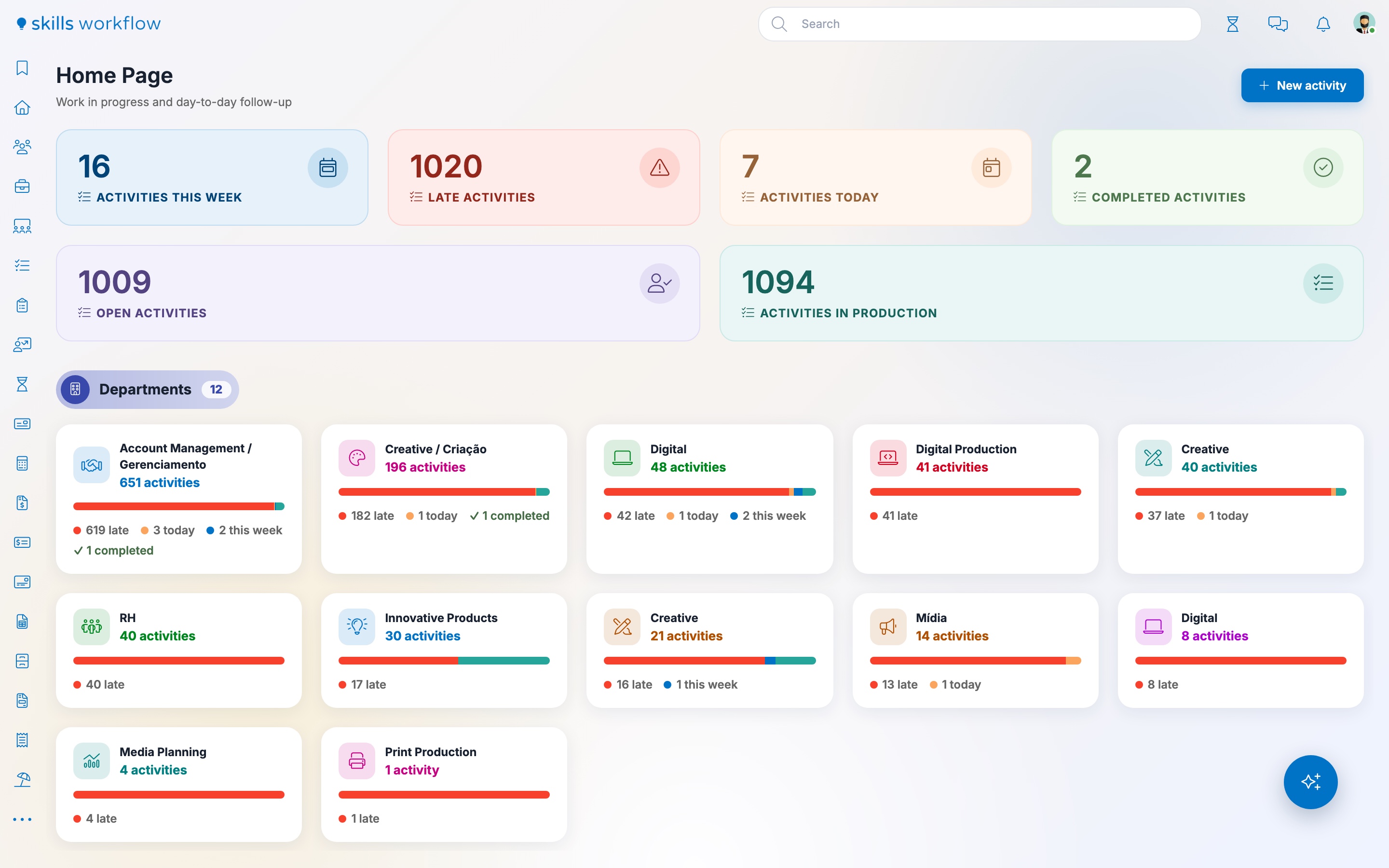Screen dimensions: 1389x868
Task: Open the Creative / Criação department card
Action: pyautogui.click(x=444, y=499)
